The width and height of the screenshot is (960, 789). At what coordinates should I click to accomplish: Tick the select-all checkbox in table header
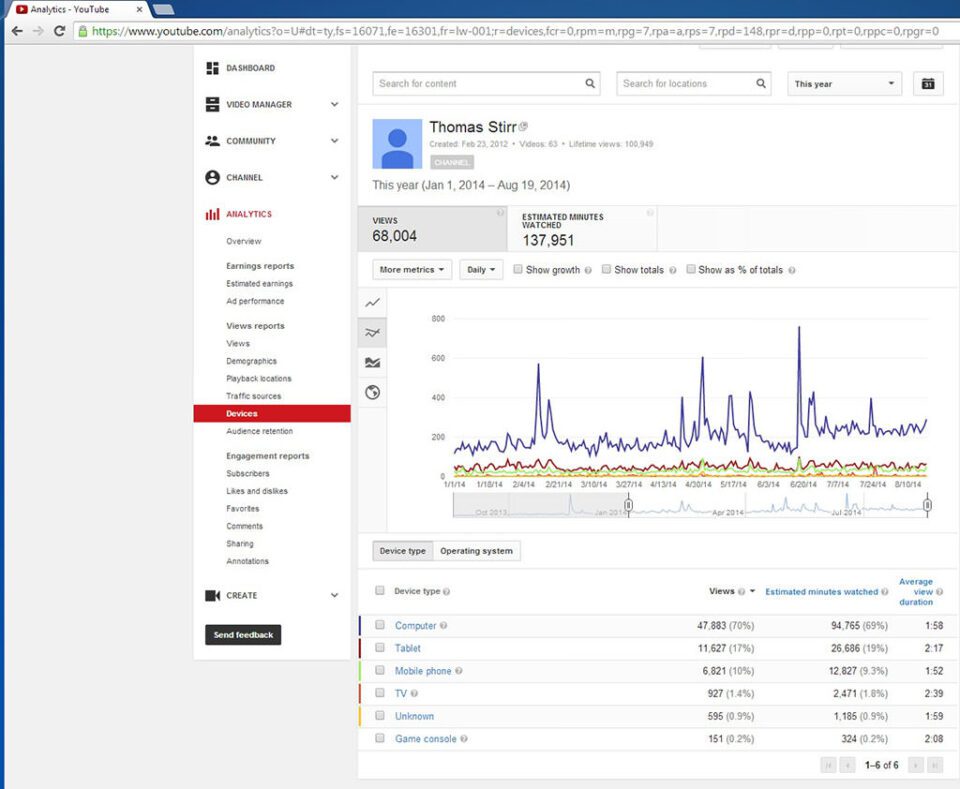380,591
